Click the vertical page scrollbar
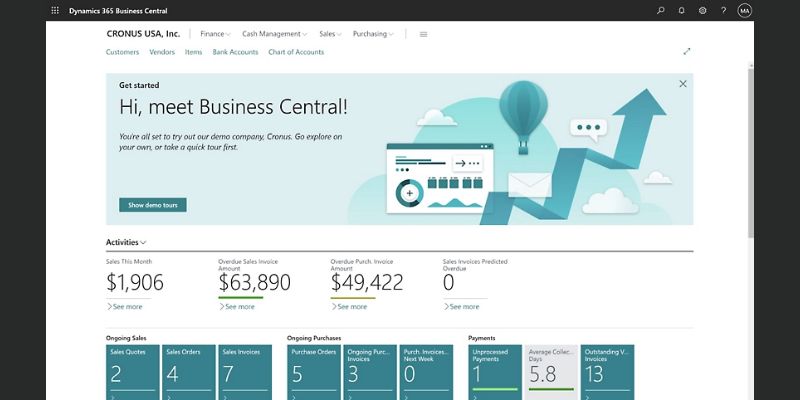This screenshot has width=800, height=400. (751, 153)
